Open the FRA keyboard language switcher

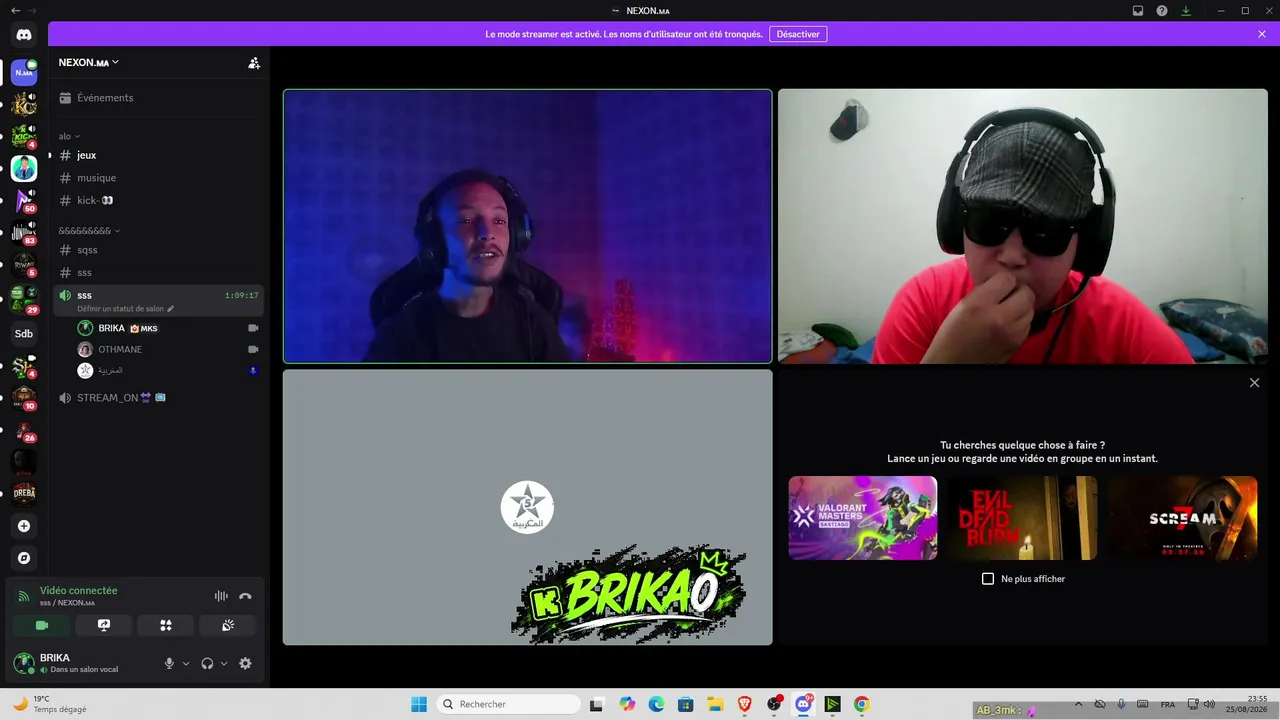coord(1168,705)
